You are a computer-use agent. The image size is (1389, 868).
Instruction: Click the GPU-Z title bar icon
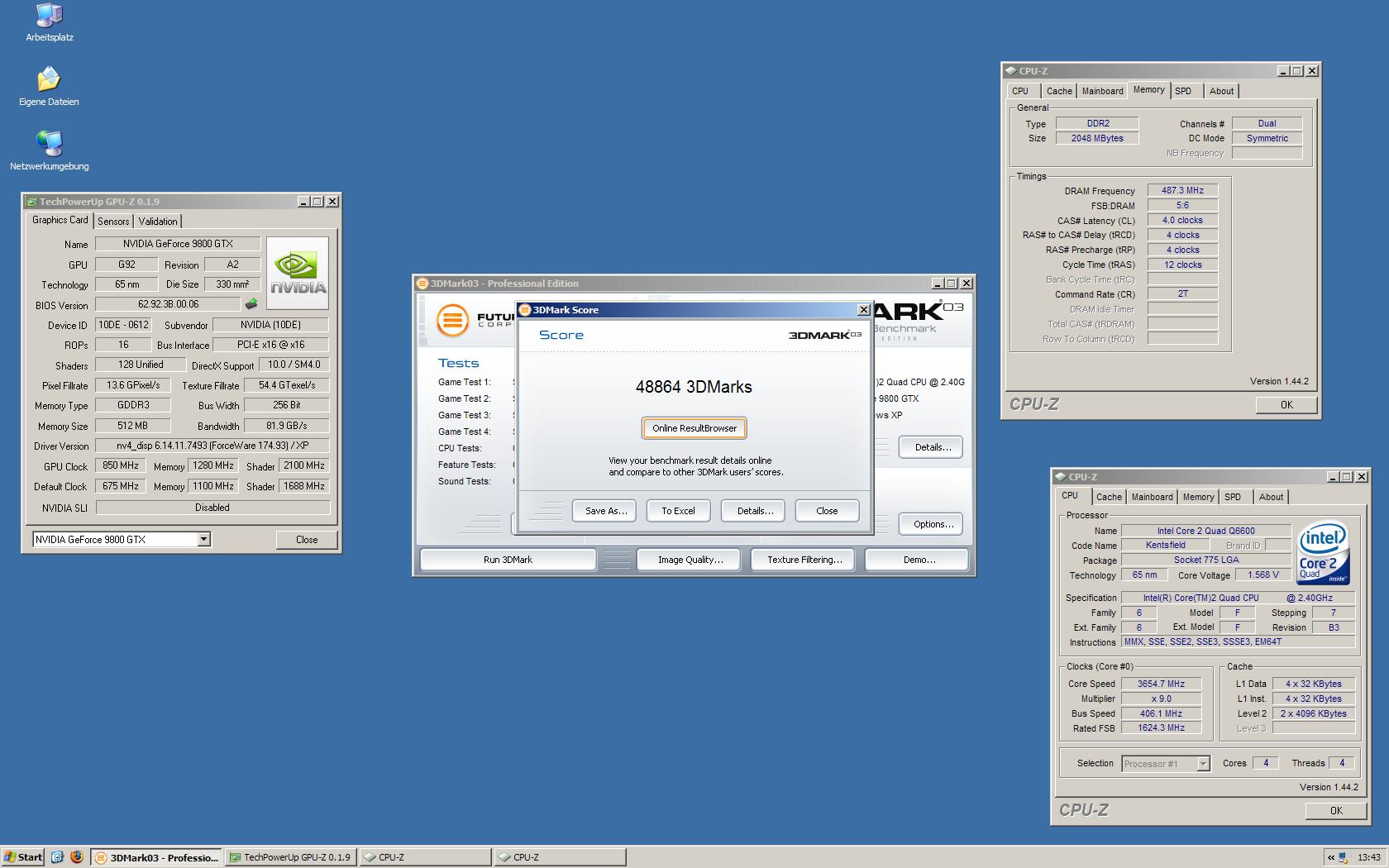31,202
